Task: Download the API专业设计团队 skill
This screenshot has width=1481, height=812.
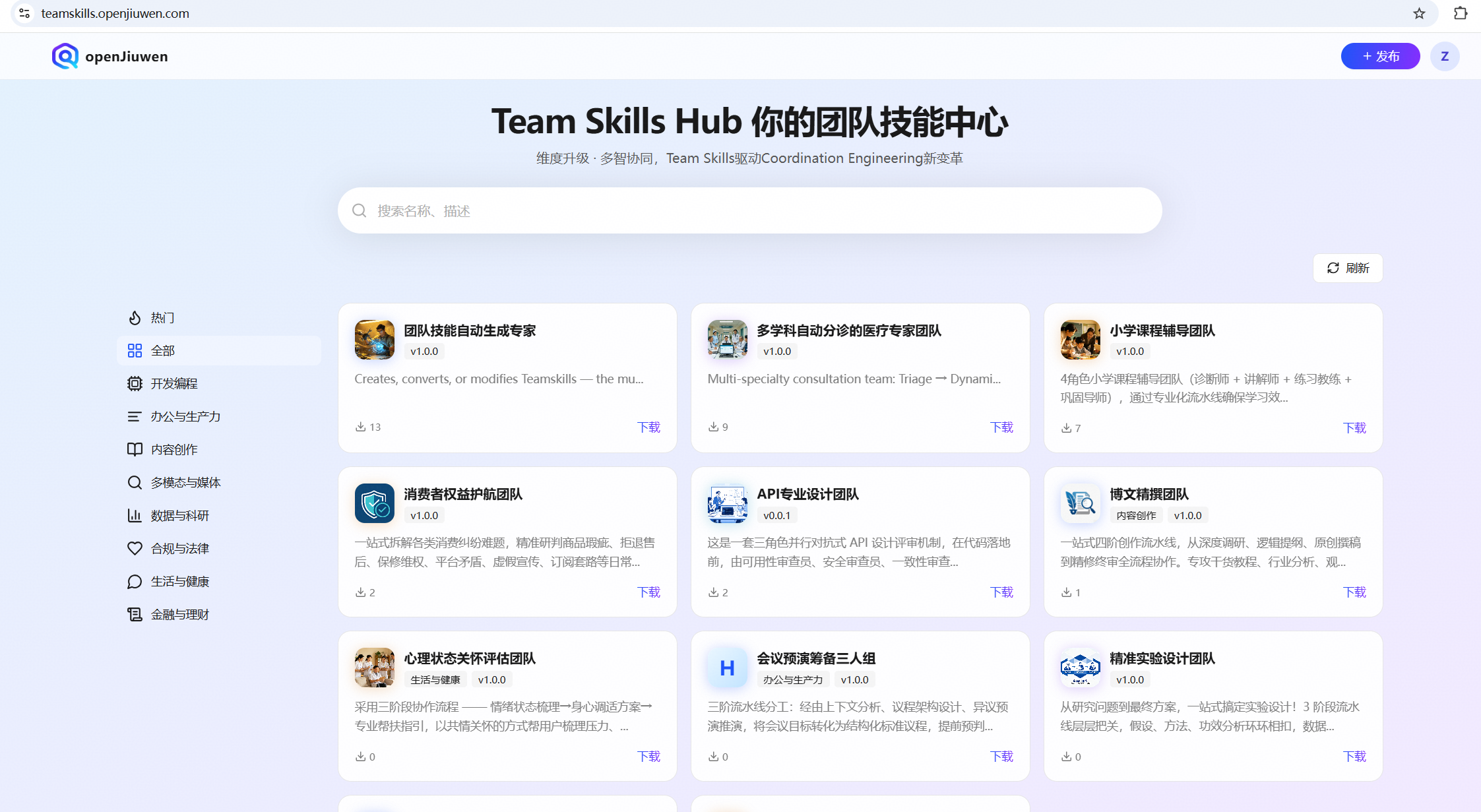Action: click(1001, 592)
